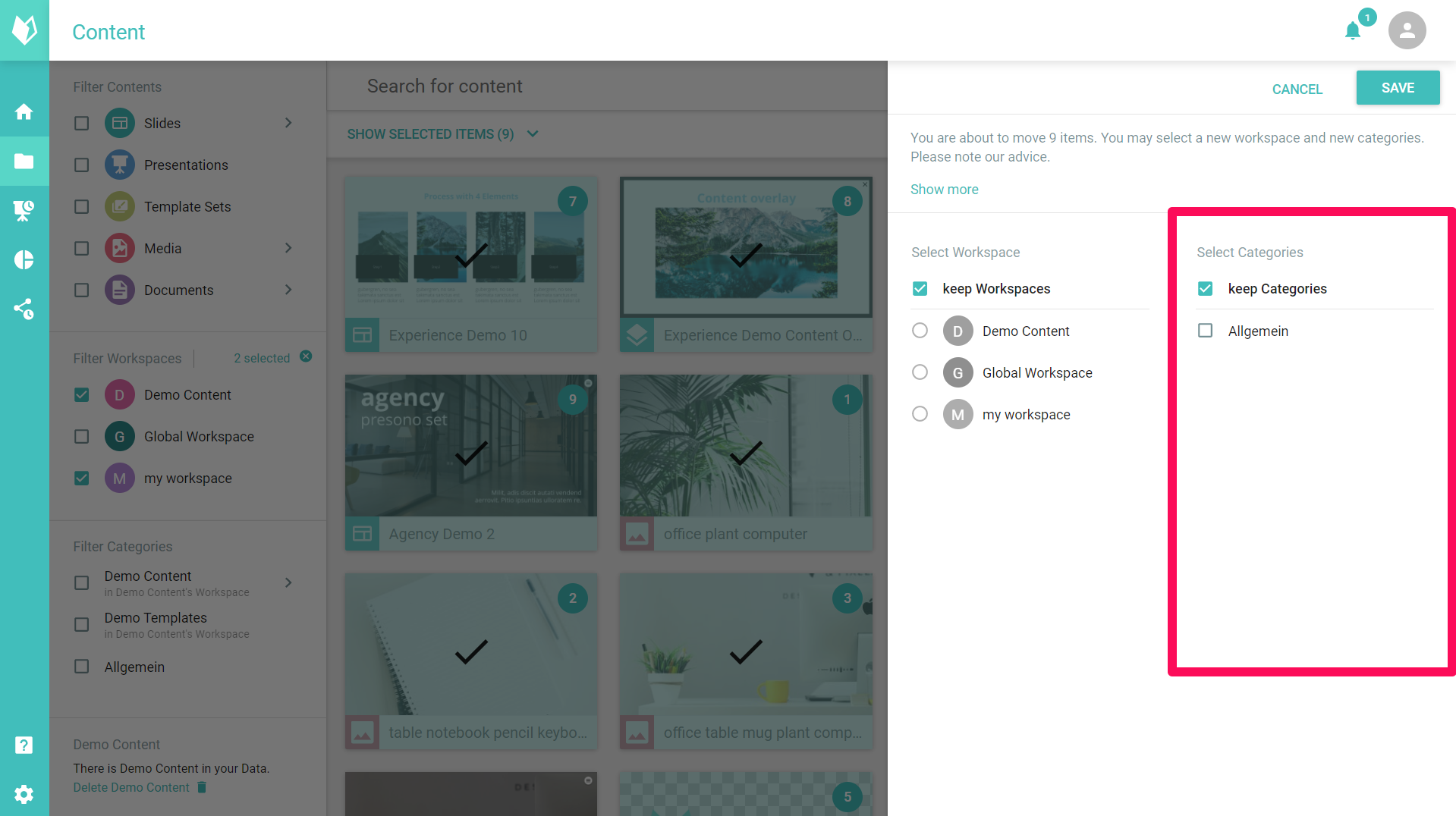Select the office table mug plant thumbnail
Viewport: 1456px width, 816px height.
coord(746,645)
